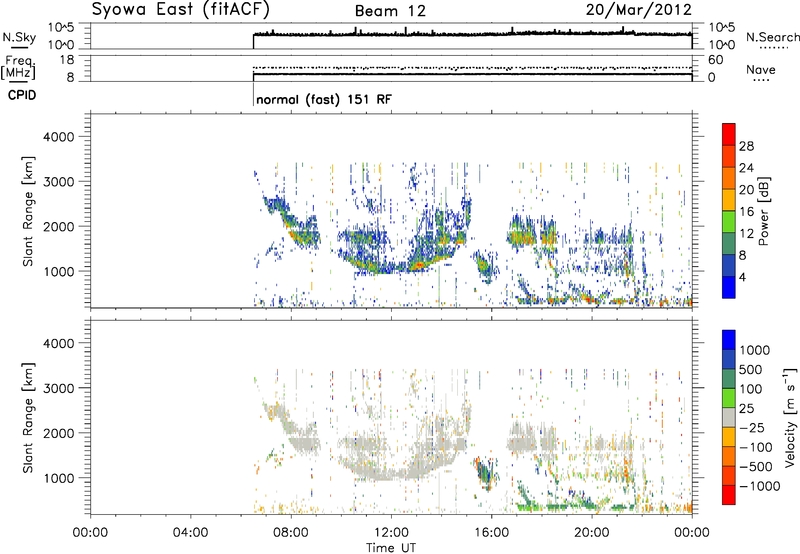
Task: Click the 'Time UT' axis title
Action: point(391,548)
